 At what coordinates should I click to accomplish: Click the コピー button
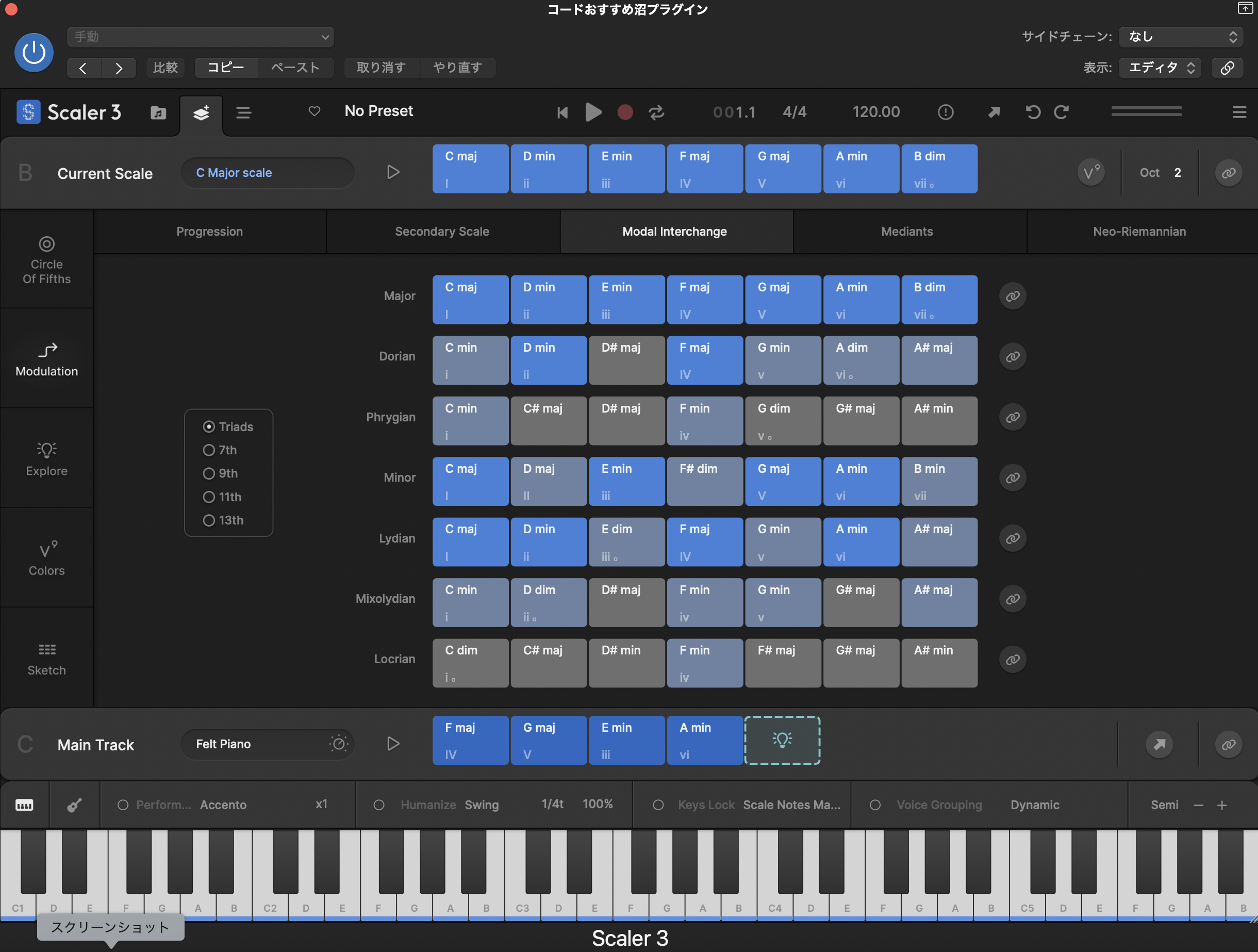pyautogui.click(x=226, y=68)
